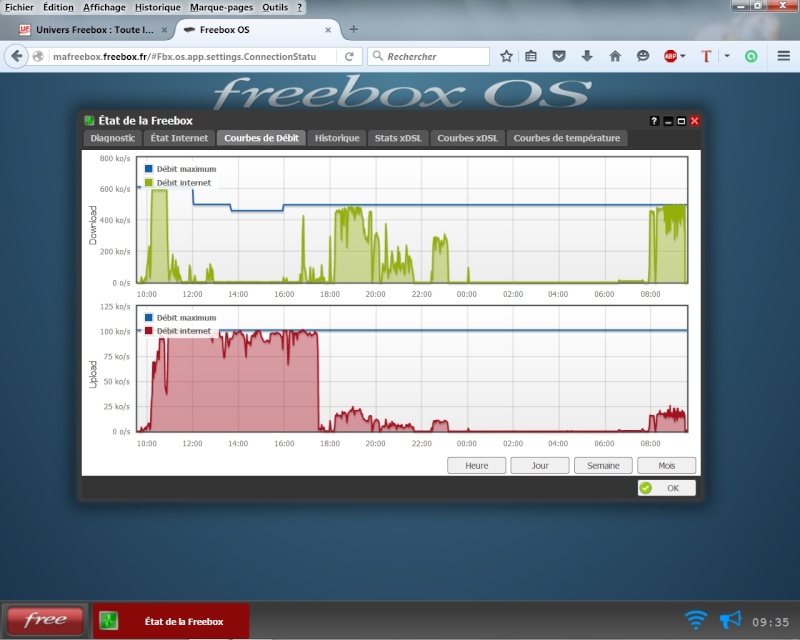Select the Courbes de Débit tab
Image resolution: width=800 pixels, height=640 pixels.
[x=261, y=138]
